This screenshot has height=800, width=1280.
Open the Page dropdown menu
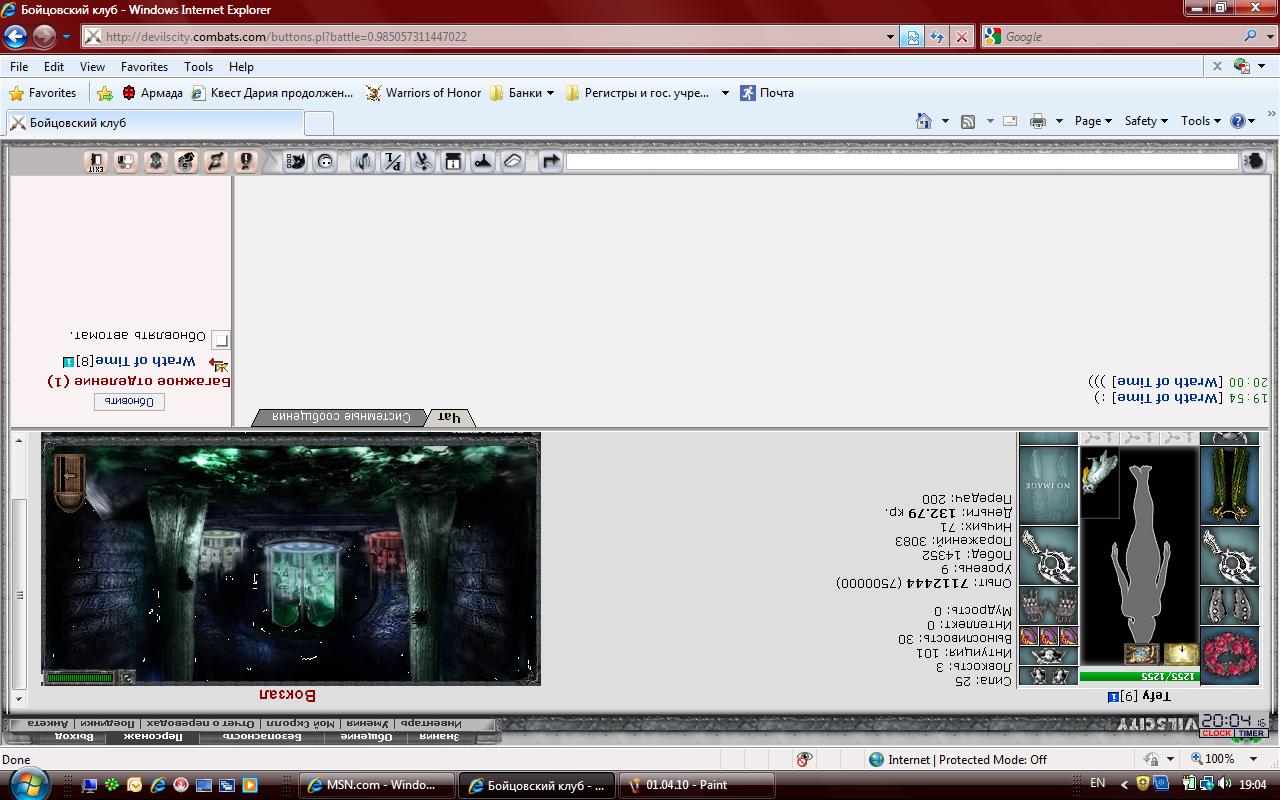pos(1093,121)
